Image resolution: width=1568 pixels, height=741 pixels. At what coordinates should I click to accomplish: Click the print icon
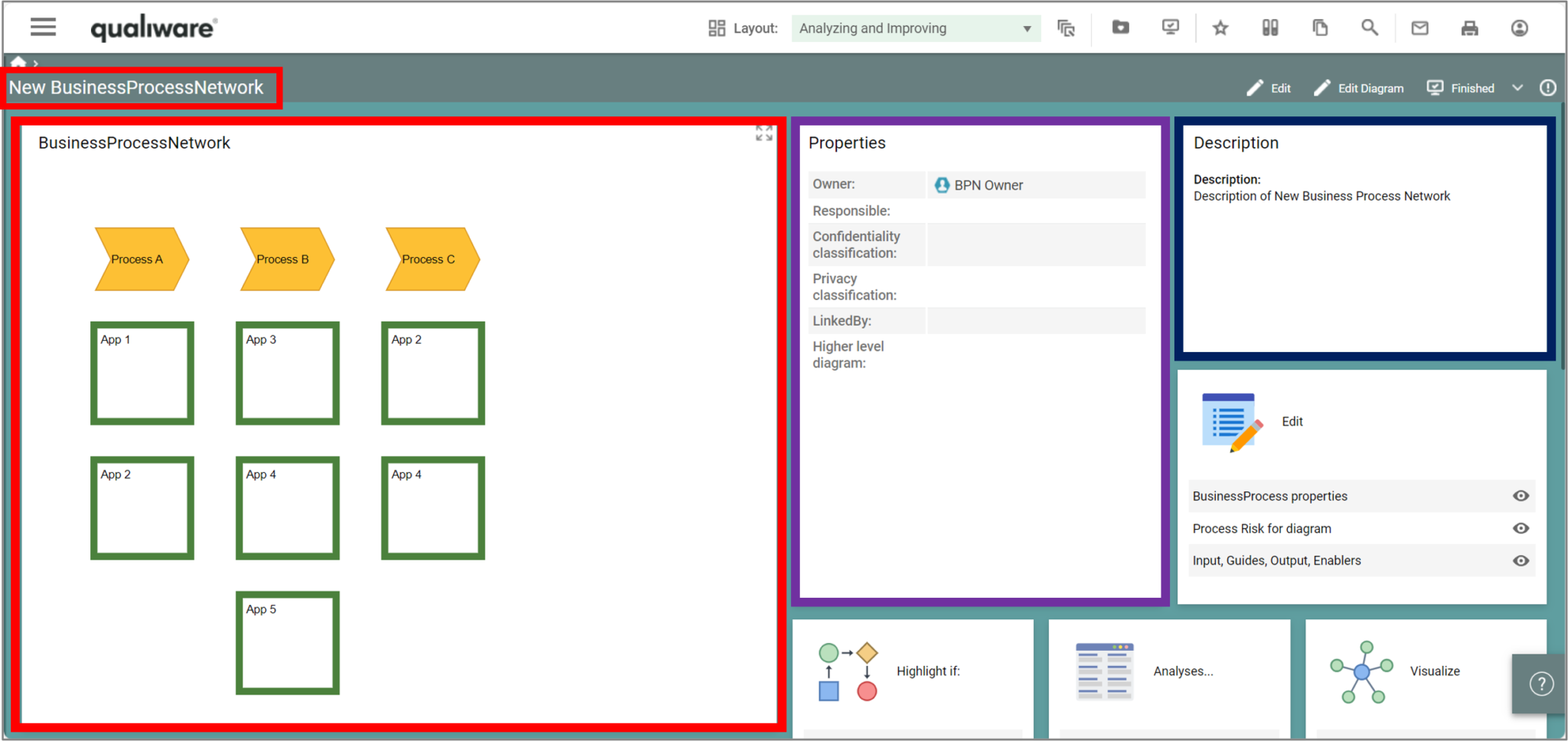click(1469, 28)
